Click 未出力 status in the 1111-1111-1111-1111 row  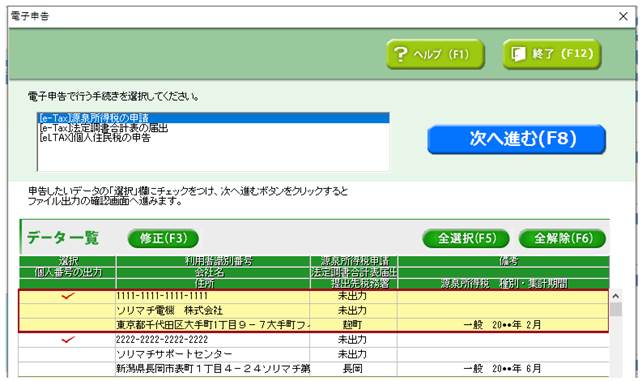click(353, 296)
